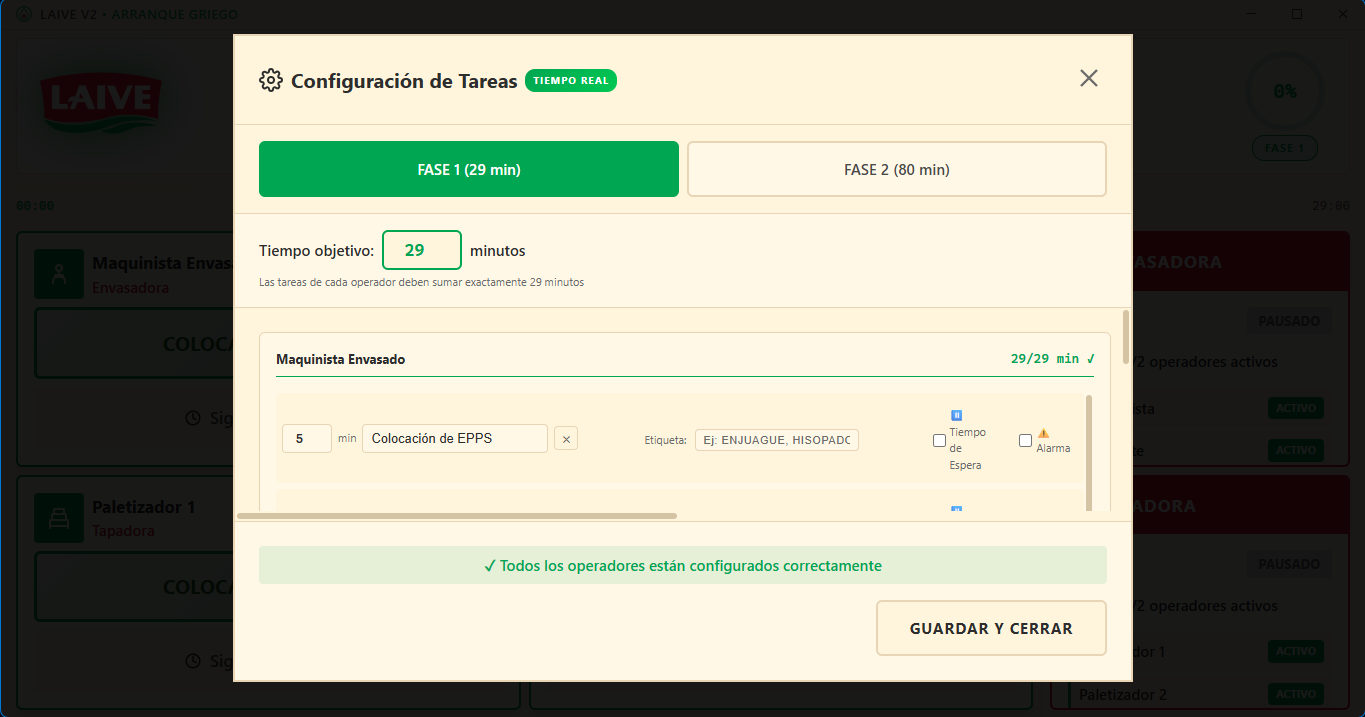Click the TIEMPO REAL badge
The image size is (1365, 717).
click(571, 80)
